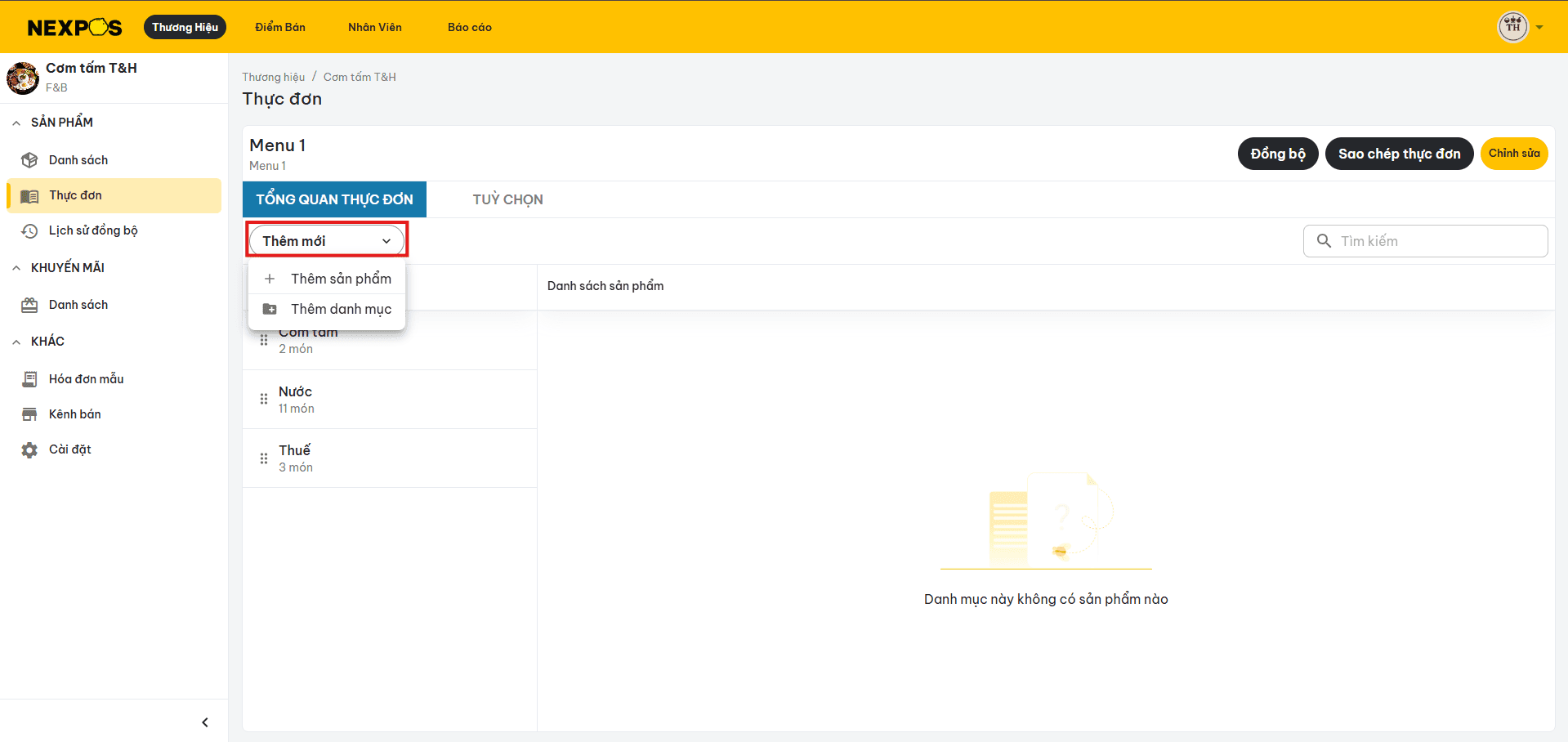Click the drag handle of the Thuế category
The image size is (1568, 742).
coord(264,458)
